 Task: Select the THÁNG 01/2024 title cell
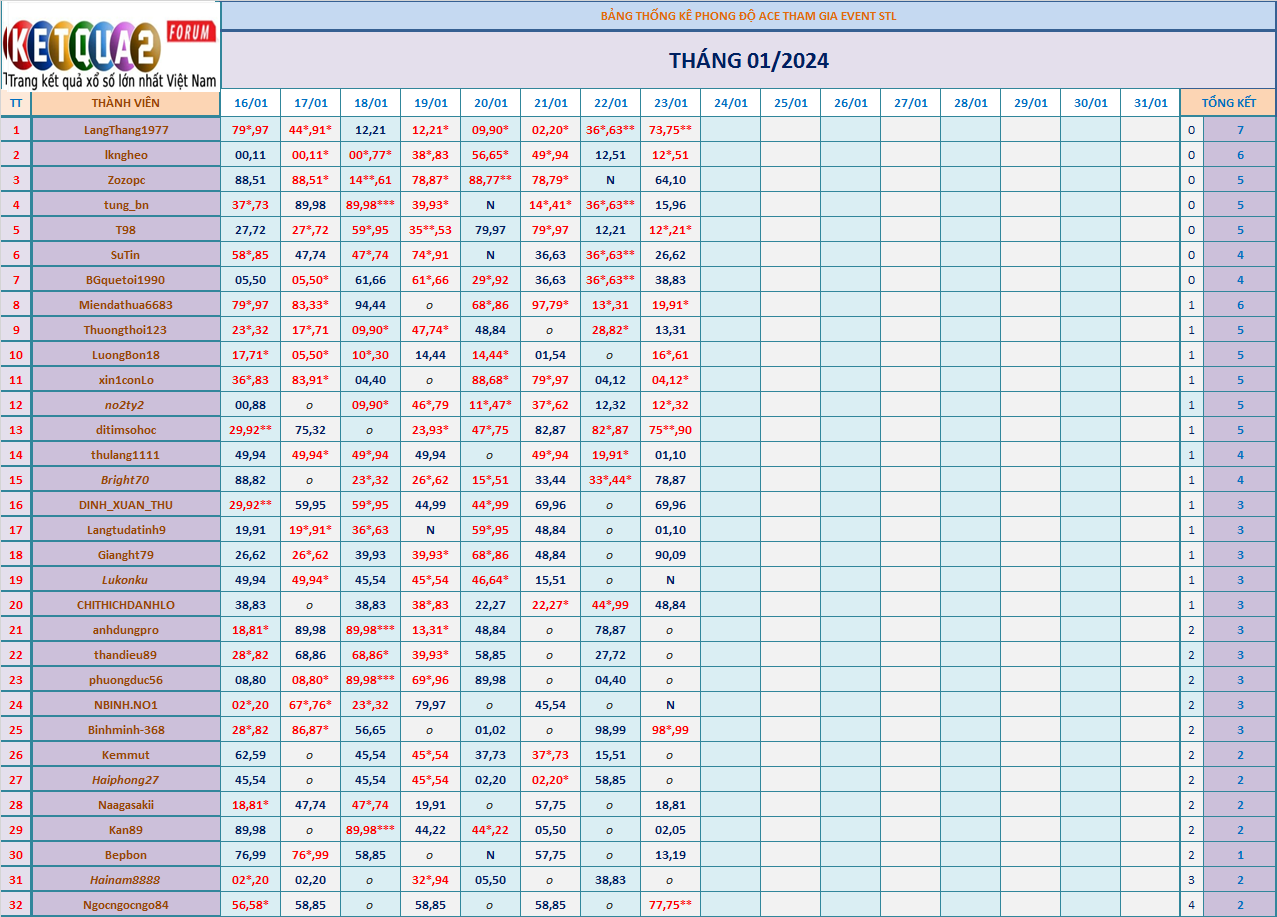(x=748, y=61)
